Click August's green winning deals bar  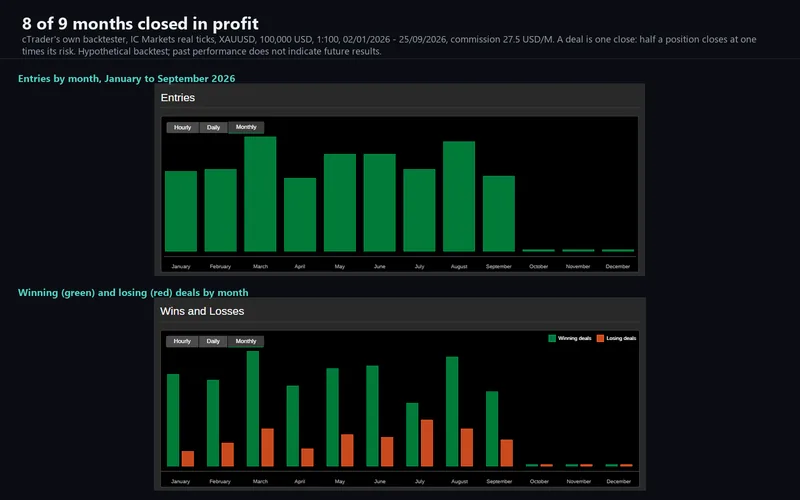452,411
